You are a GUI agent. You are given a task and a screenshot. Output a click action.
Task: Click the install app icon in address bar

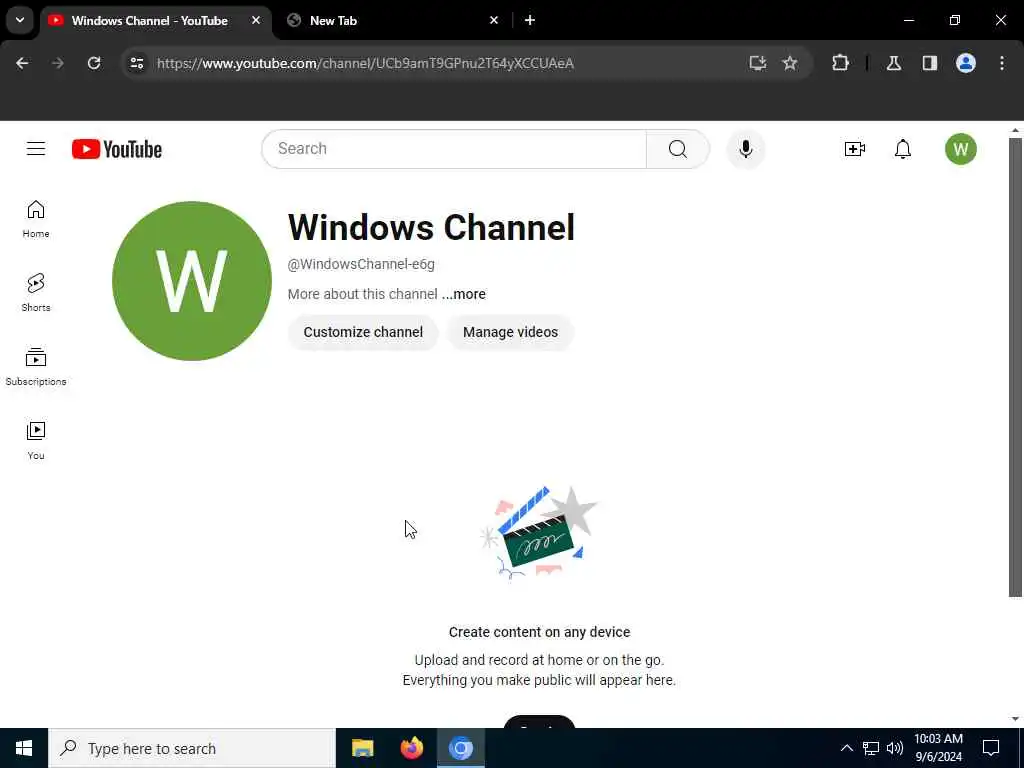click(758, 63)
